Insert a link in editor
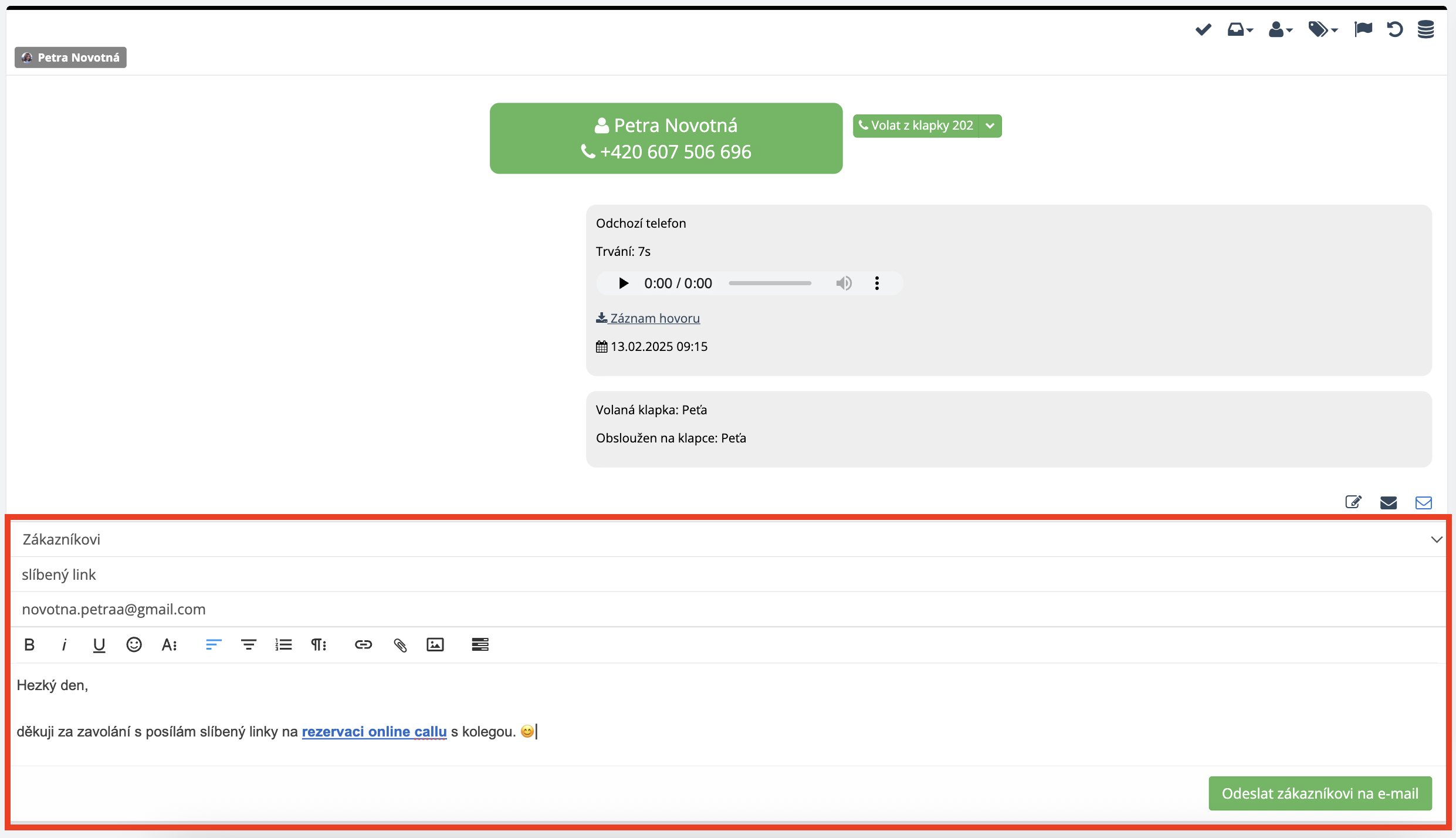This screenshot has width=1456, height=838. (363, 645)
